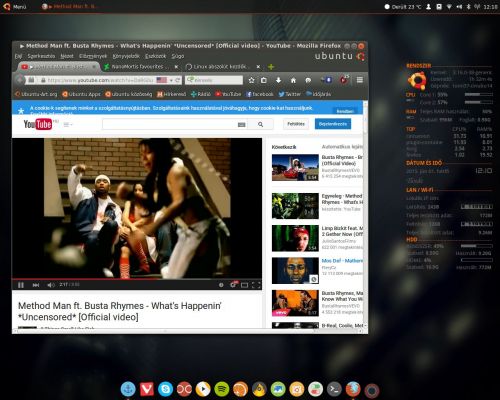Image resolution: width=500 pixels, height=400 pixels.
Task: Open Terminal from the dock
Action: [x=334, y=389]
